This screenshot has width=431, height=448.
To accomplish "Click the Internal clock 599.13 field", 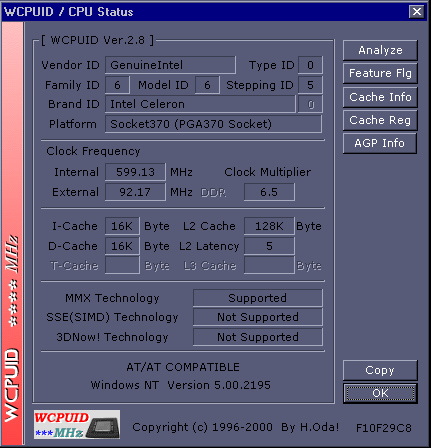I will tap(135, 172).
